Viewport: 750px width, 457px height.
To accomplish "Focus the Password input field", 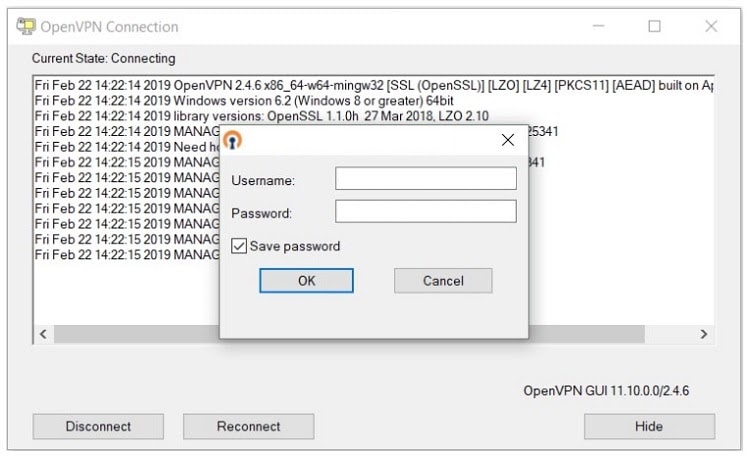I will pos(426,211).
